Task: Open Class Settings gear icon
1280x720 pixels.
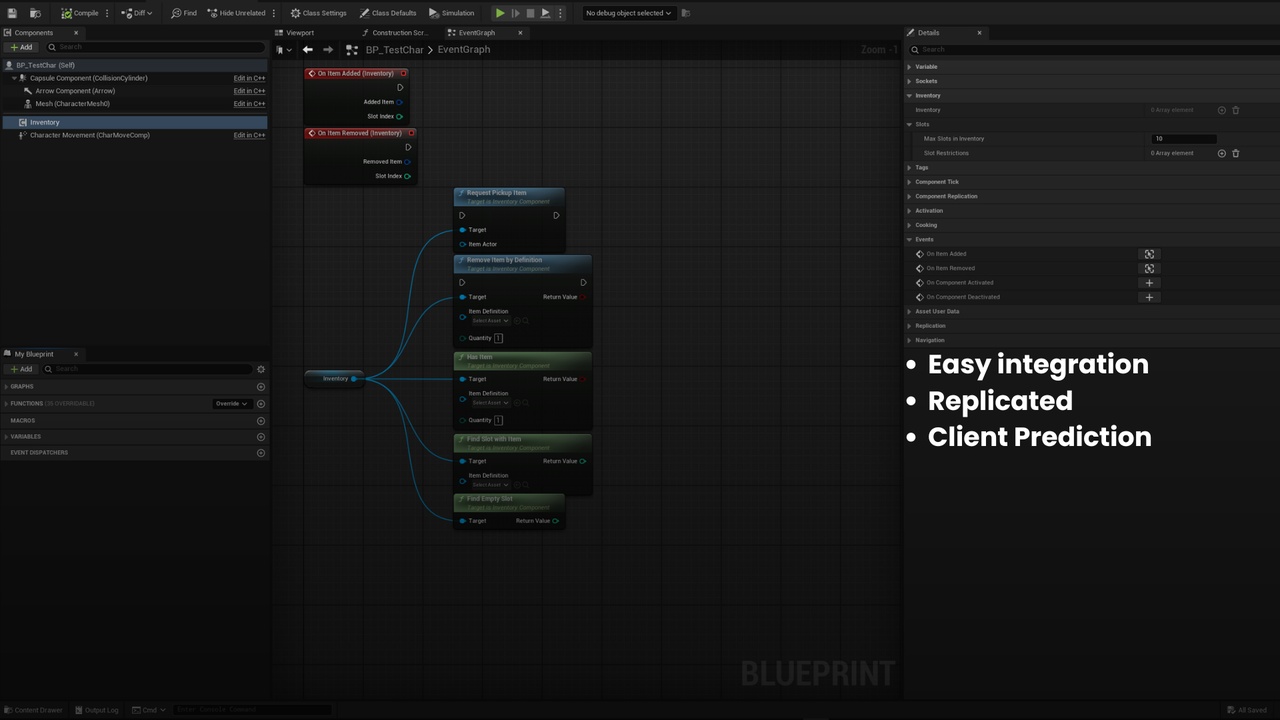Action: [x=295, y=13]
